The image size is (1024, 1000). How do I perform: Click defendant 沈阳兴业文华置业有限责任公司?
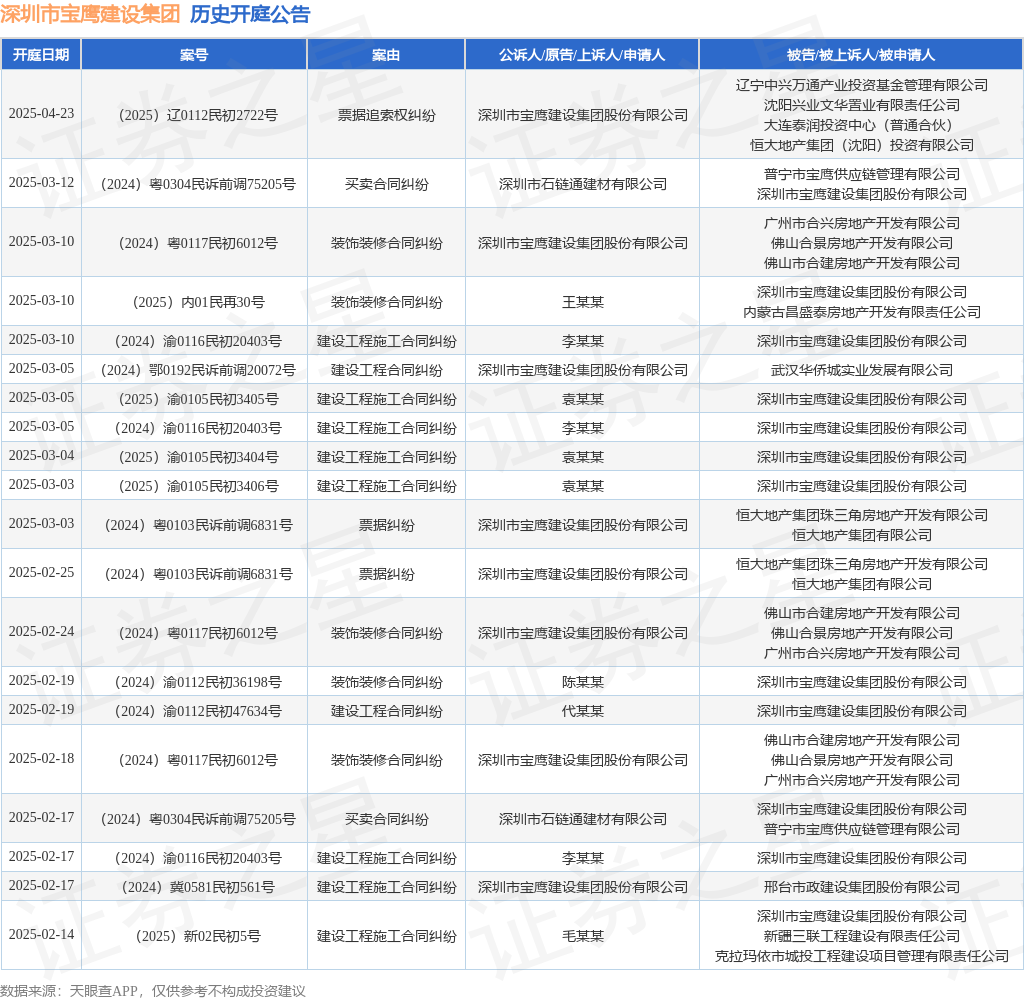(x=861, y=105)
